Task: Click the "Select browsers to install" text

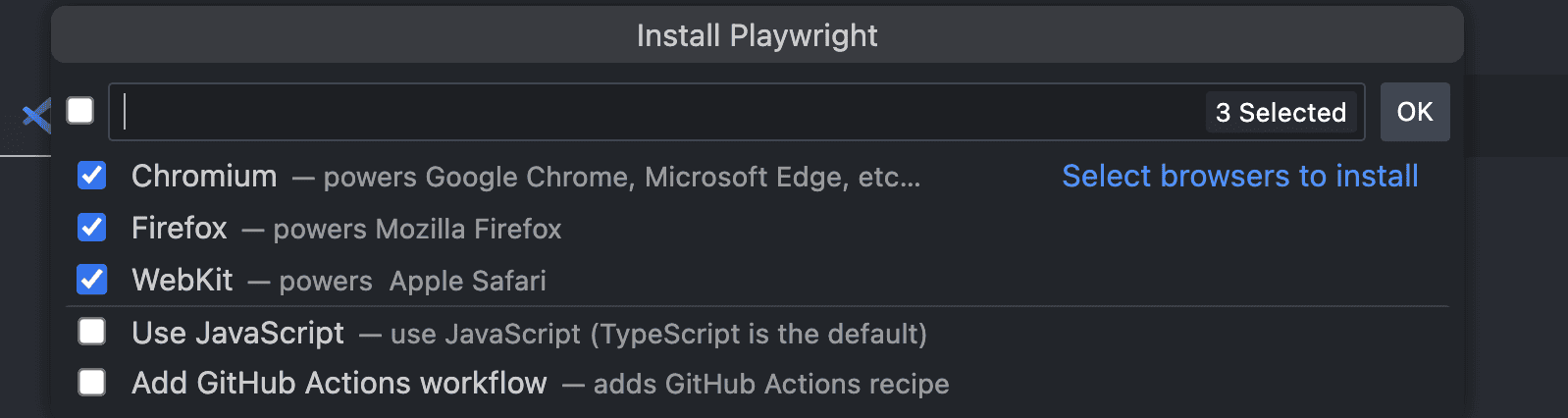Action: tap(1239, 176)
